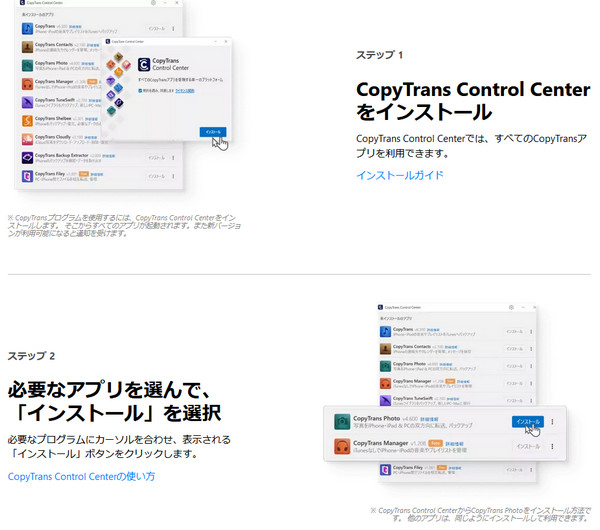600x530 pixels.
Task: Click the enlarged CopyTrans Manager name text
Action: pyautogui.click(x=380, y=443)
